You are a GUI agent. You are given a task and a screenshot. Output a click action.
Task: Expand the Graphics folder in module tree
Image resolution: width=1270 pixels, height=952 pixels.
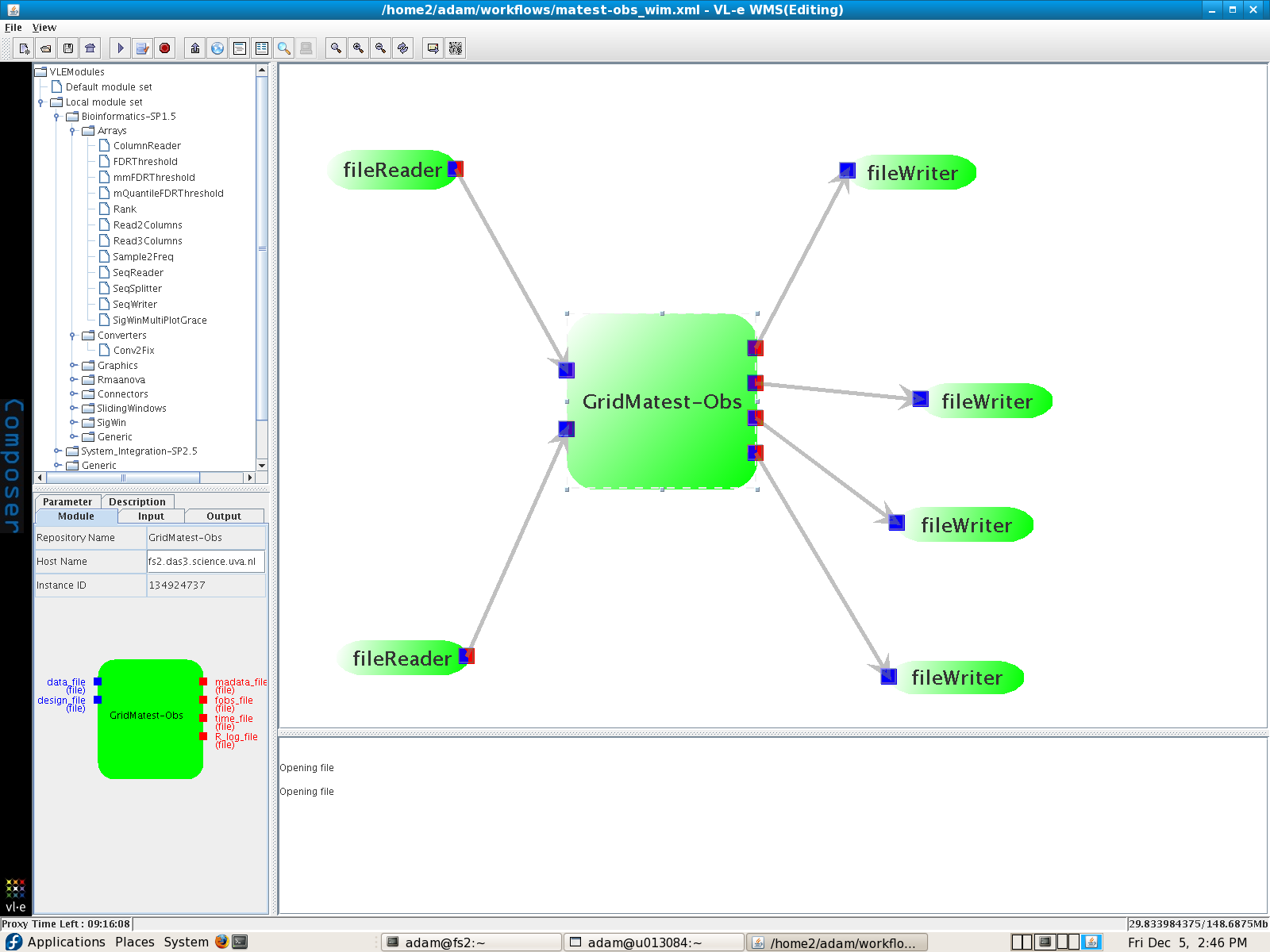(73, 366)
